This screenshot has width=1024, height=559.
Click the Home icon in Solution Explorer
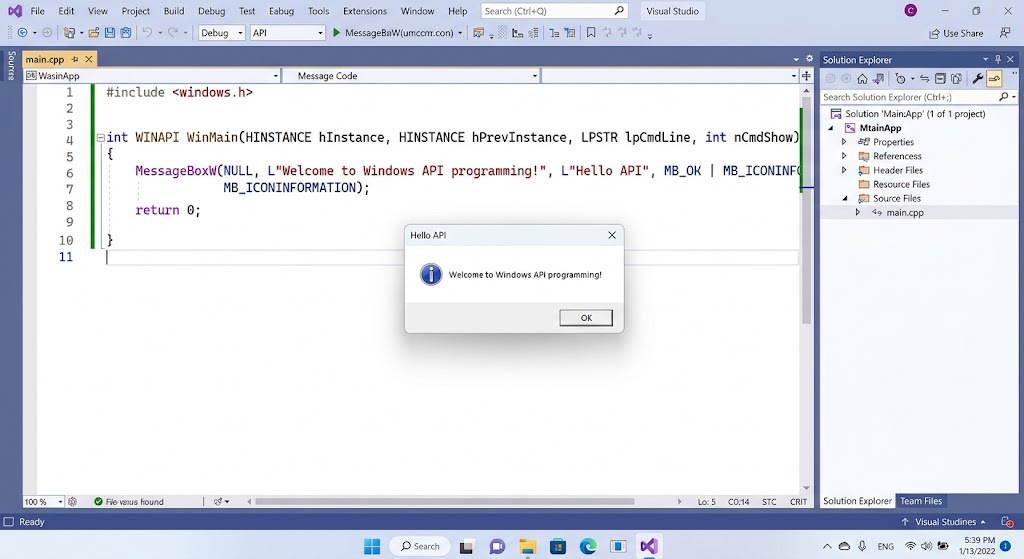[862, 78]
